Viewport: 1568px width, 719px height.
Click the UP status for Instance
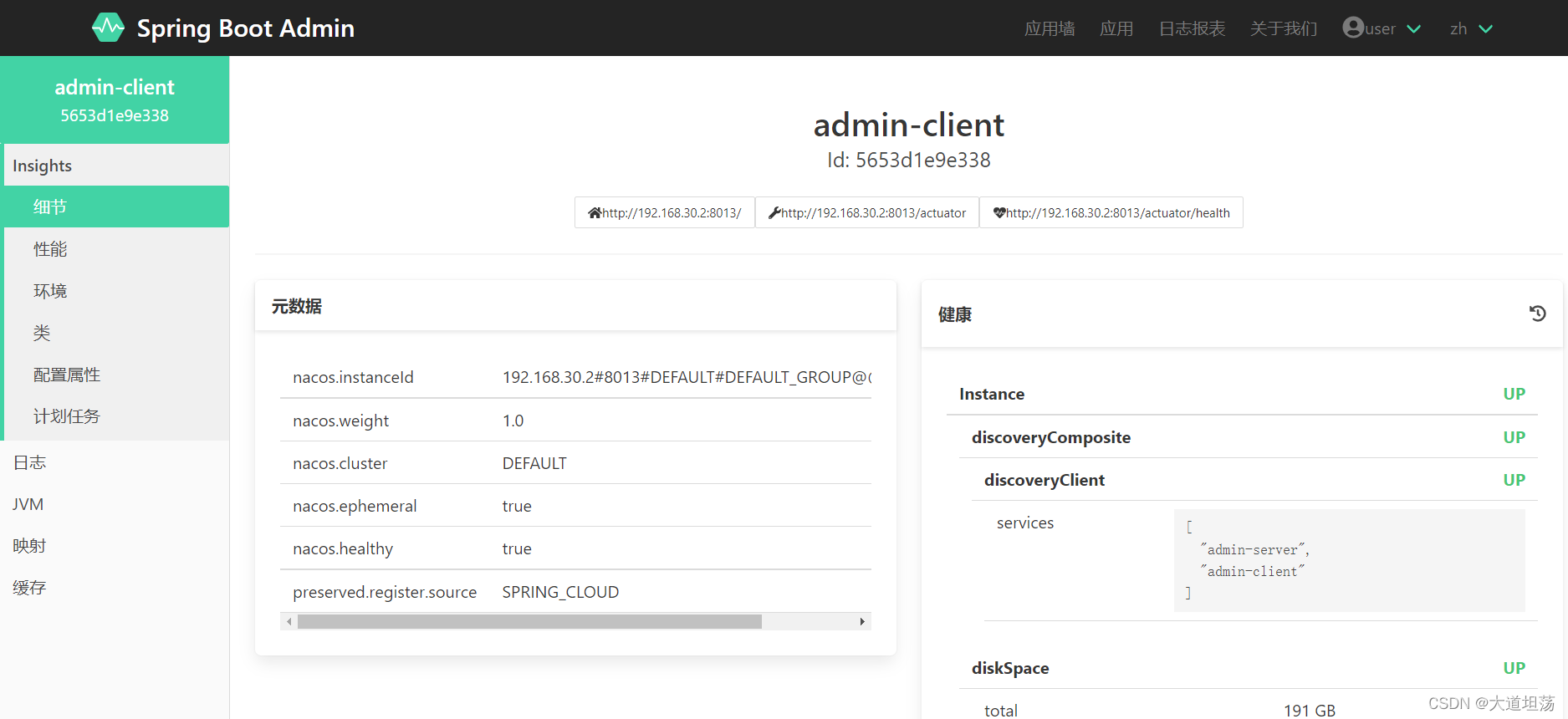tap(1514, 394)
